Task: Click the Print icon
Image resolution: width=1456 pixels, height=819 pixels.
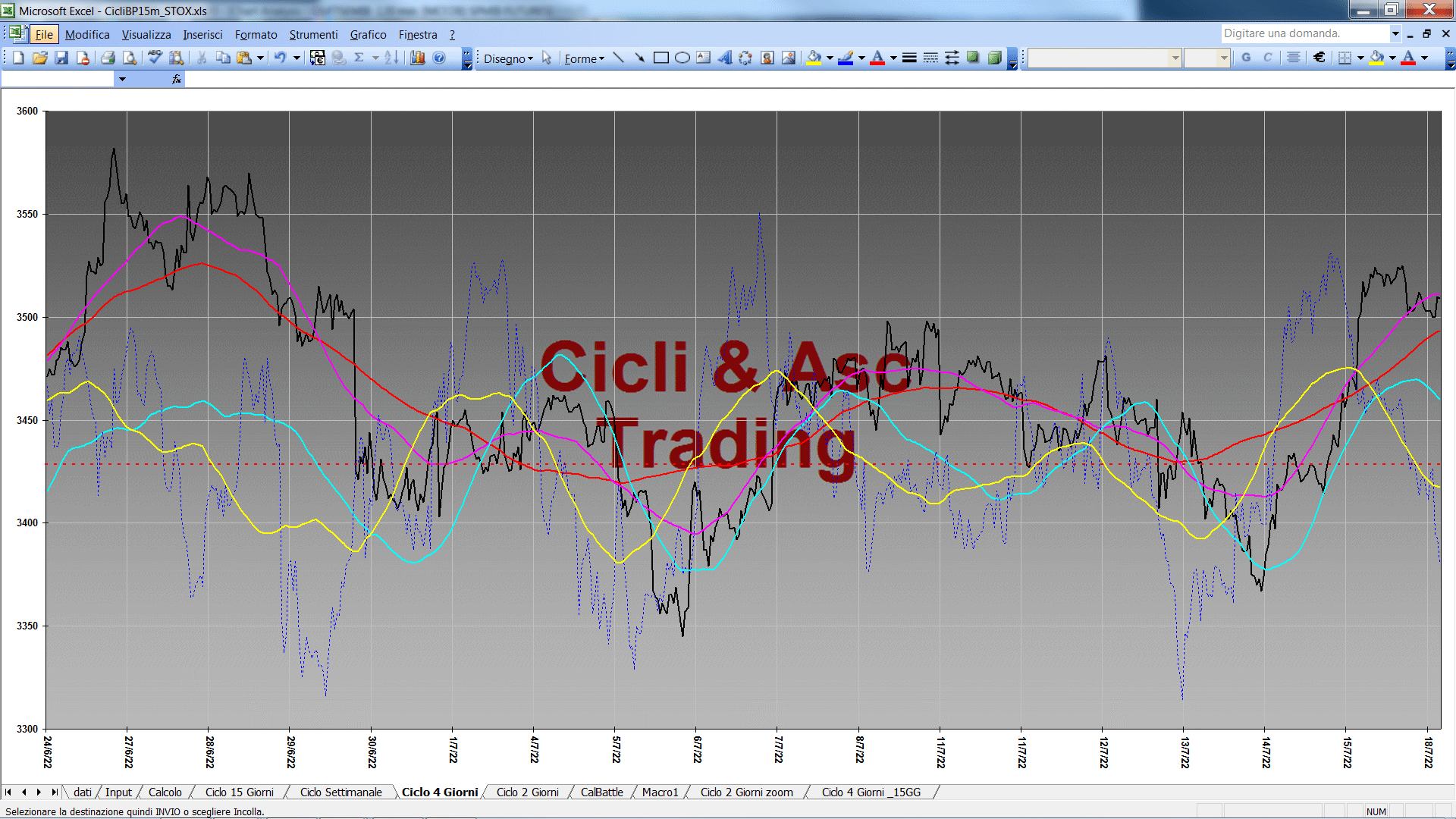Action: (108, 58)
